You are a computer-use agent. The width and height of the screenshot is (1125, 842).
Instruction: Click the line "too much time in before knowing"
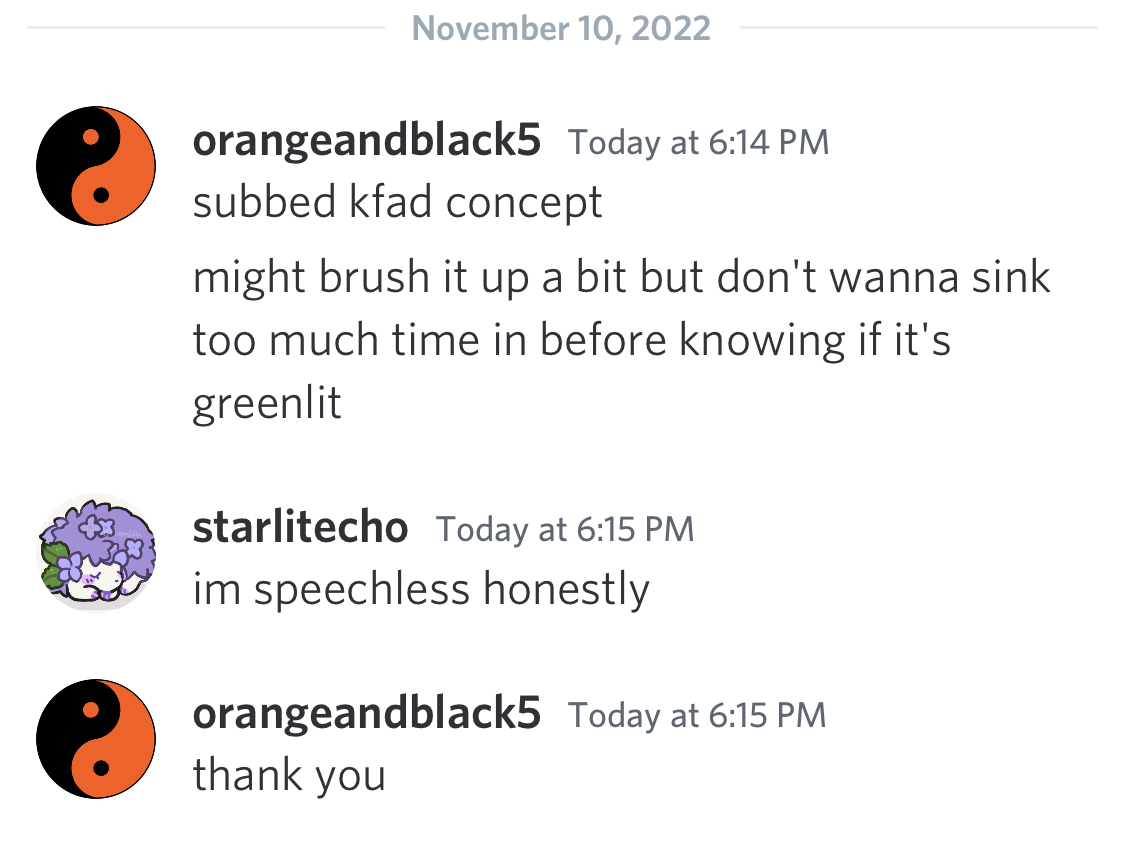(520, 340)
